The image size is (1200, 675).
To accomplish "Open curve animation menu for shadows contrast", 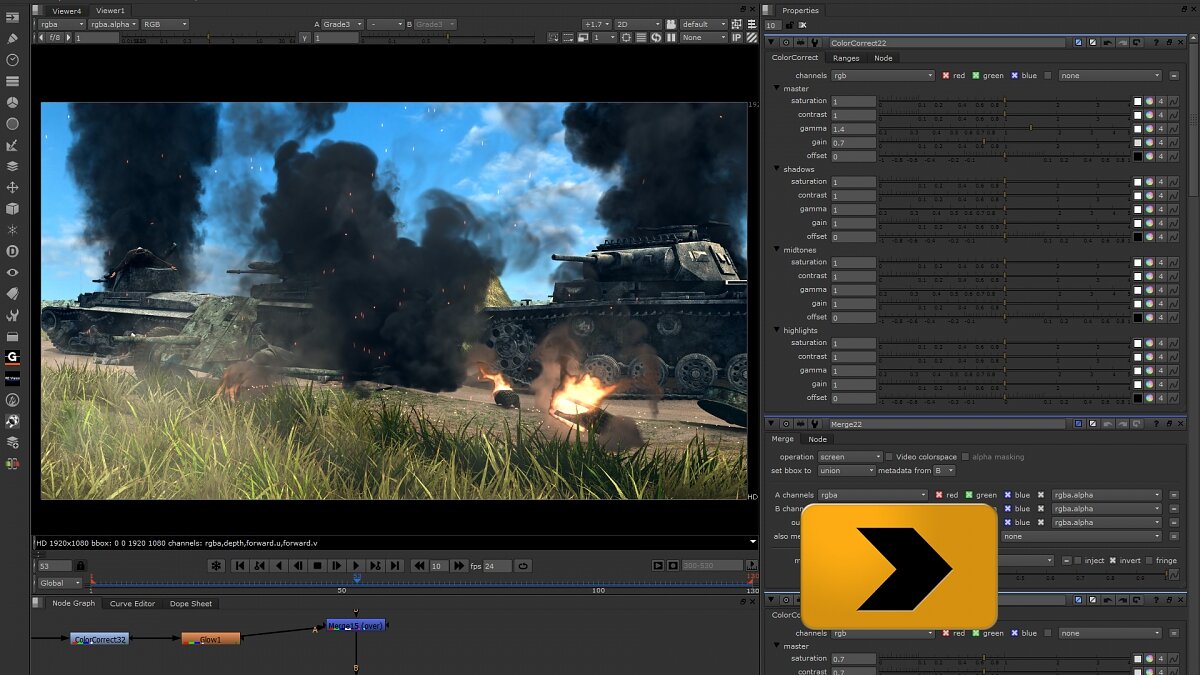I will (1174, 196).
